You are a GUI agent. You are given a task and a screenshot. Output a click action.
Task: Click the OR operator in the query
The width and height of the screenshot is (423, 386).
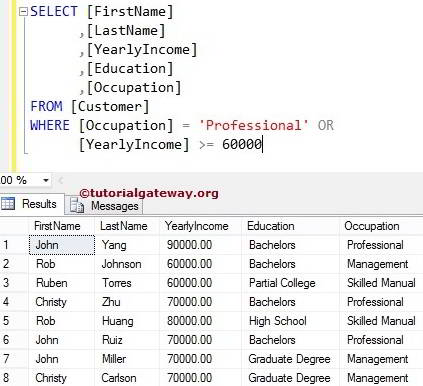(326, 126)
